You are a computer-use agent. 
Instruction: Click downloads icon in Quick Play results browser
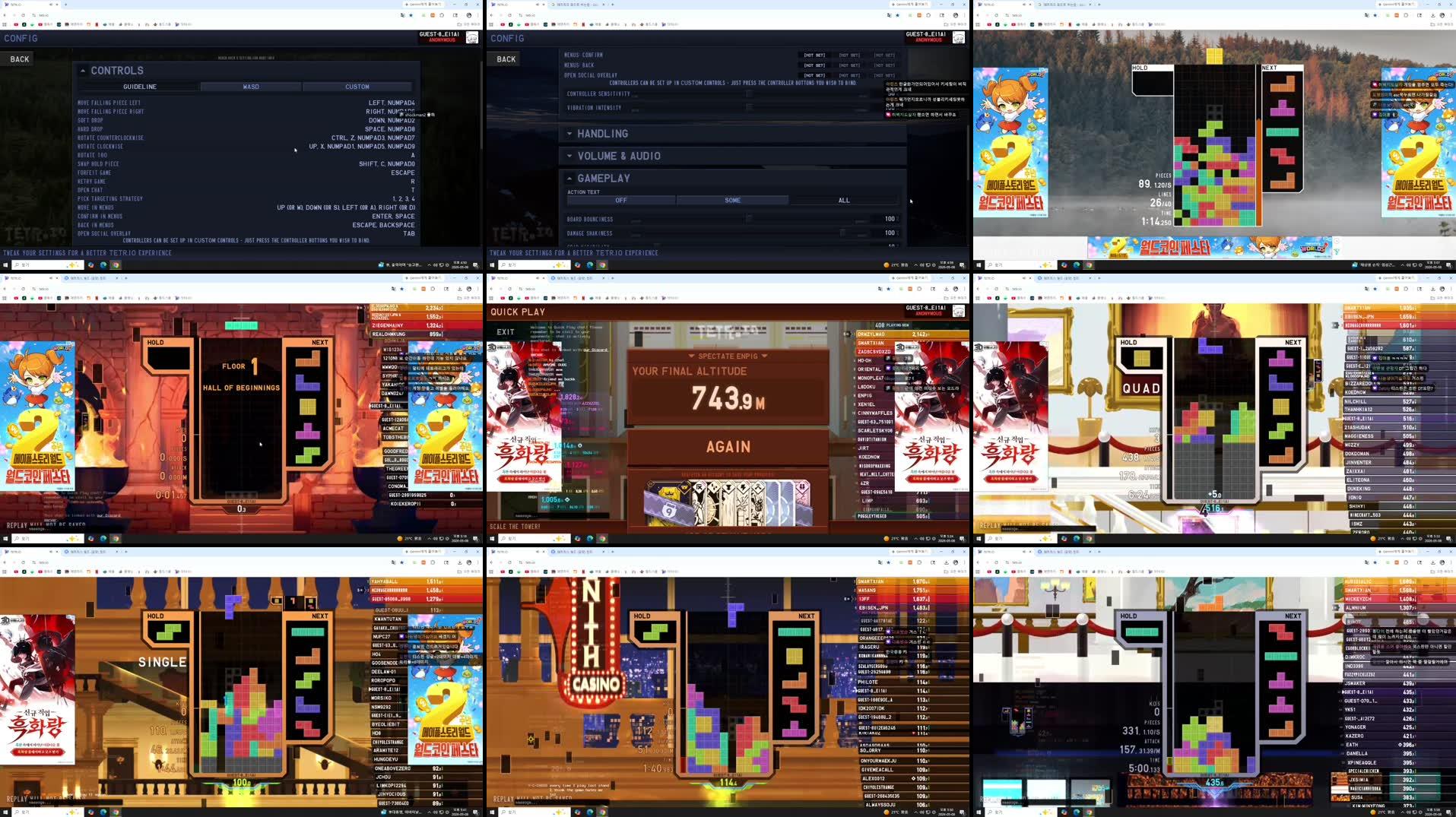click(x=947, y=288)
